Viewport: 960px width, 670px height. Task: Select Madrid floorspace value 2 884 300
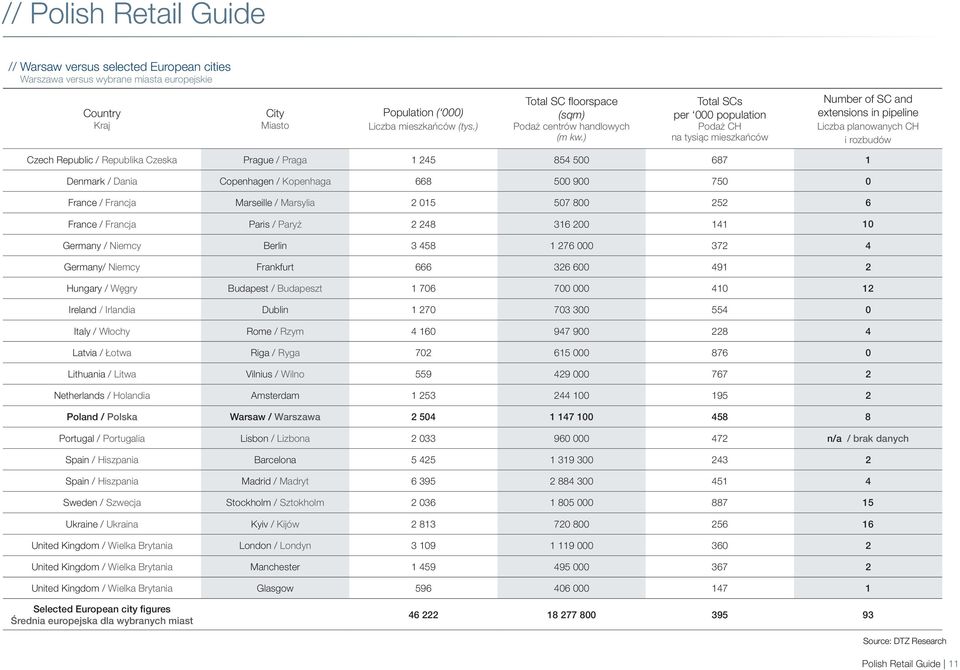click(571, 481)
